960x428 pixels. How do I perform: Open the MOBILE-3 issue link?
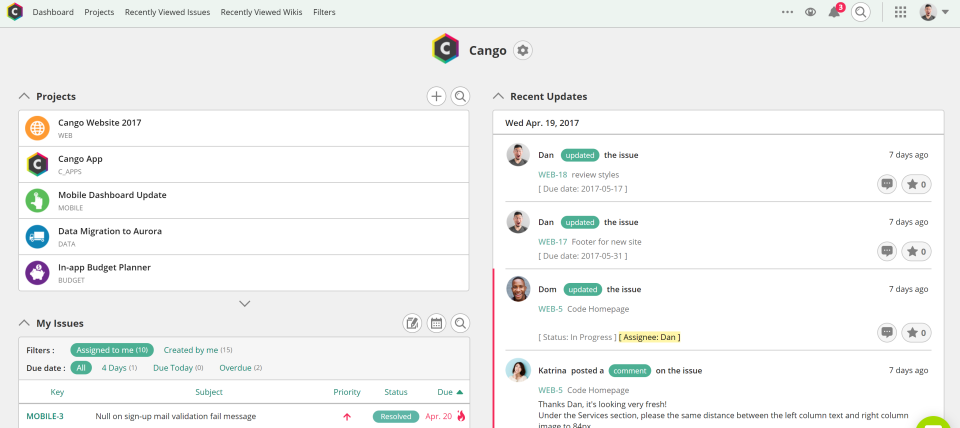point(45,416)
